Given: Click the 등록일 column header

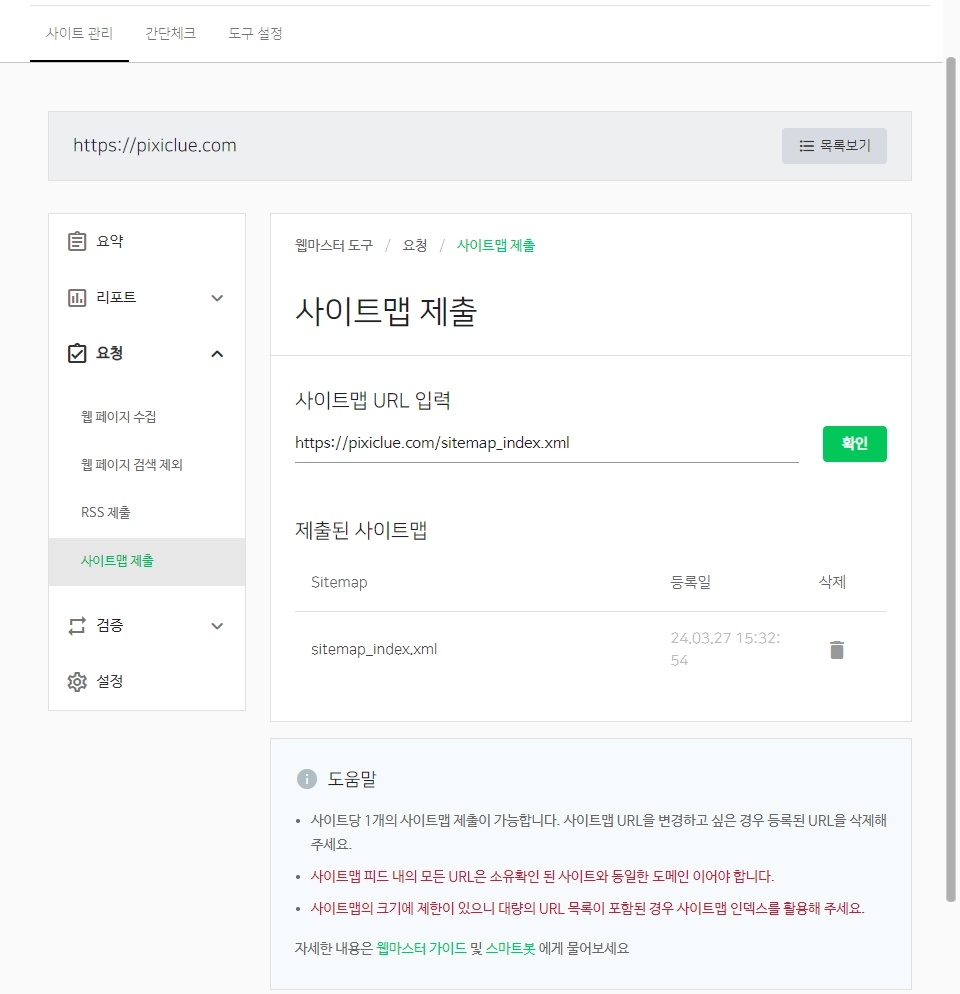Looking at the screenshot, I should (x=691, y=582).
